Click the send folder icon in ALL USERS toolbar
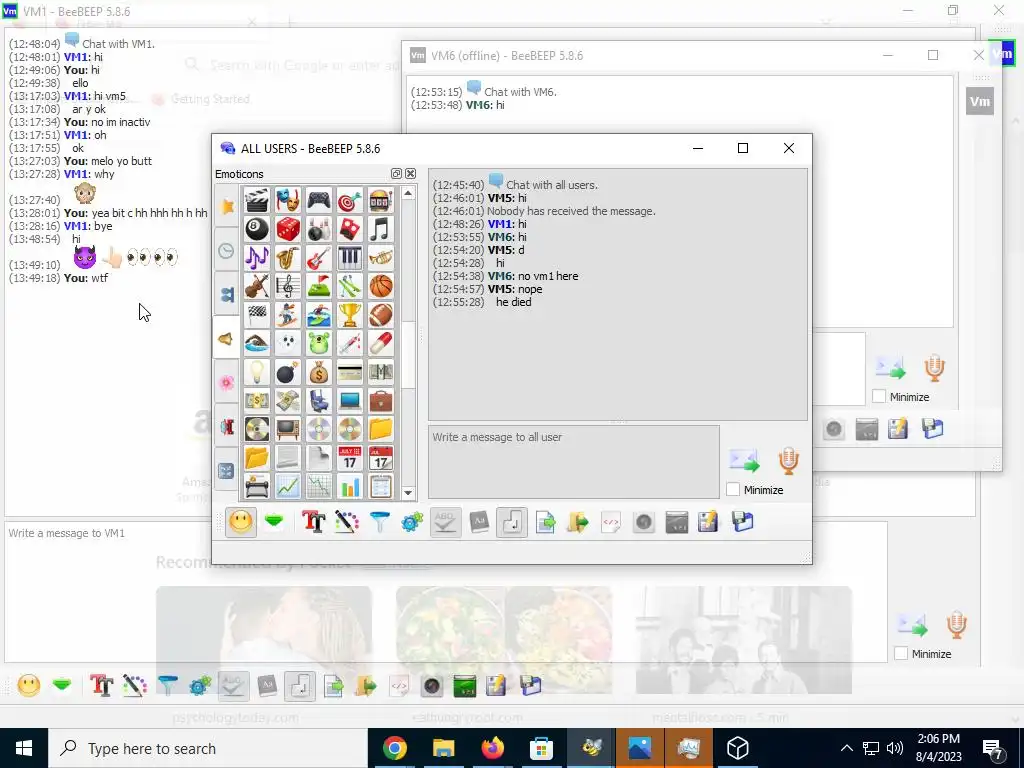This screenshot has width=1024, height=768. point(578,522)
